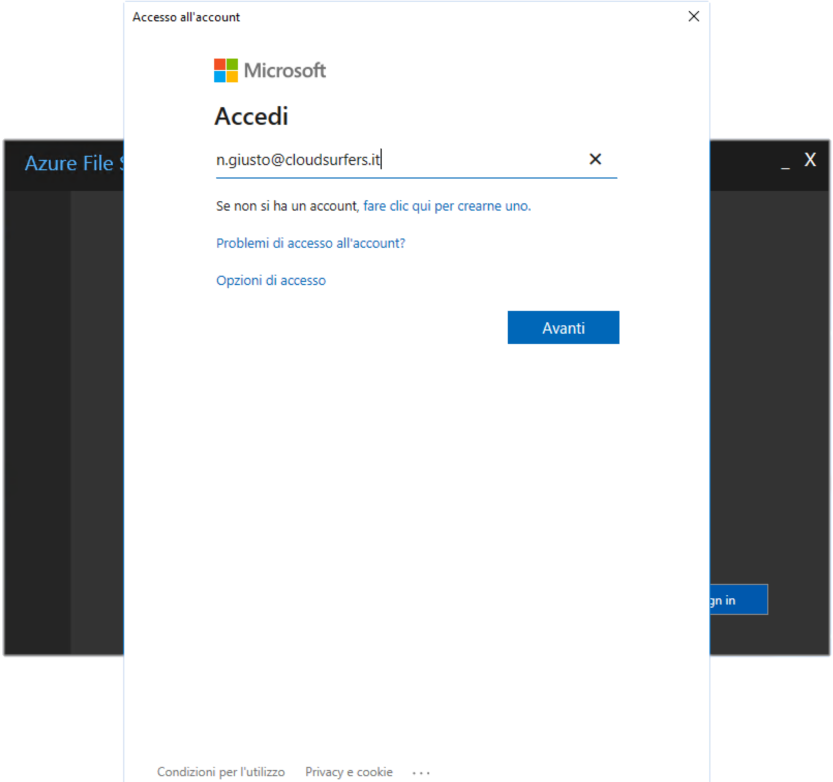Click the 'Accesso all'account' title text
Viewport: 833px width, 782px height.
click(186, 17)
